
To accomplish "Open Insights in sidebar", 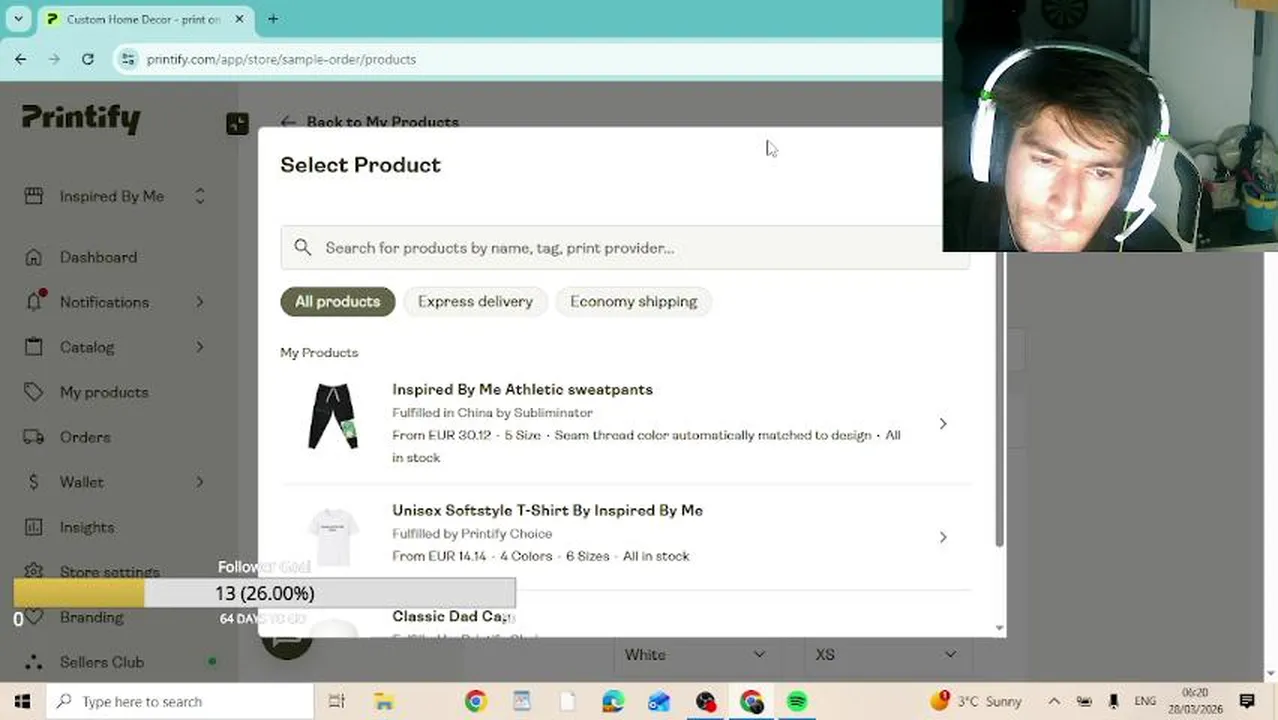I will pos(87,527).
